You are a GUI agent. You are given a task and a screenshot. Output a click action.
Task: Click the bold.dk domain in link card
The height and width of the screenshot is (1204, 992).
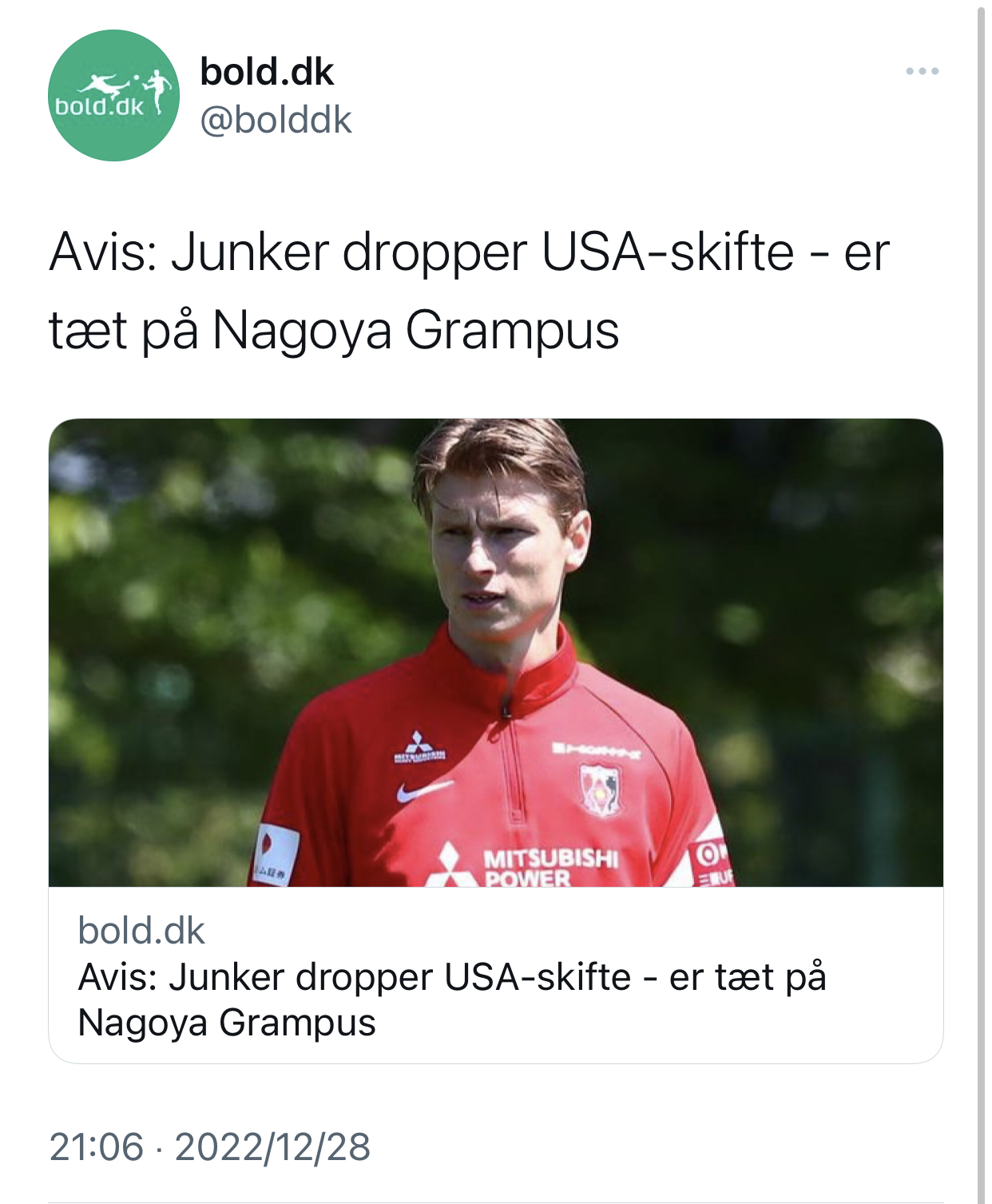point(141,931)
